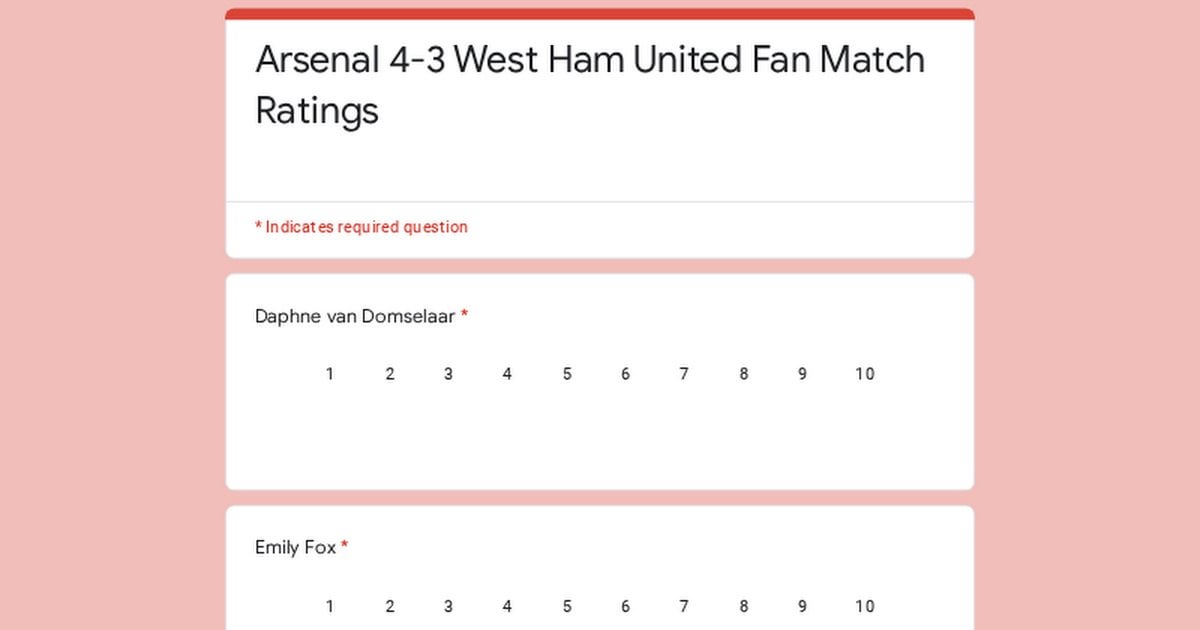Pick rating 5 for Daphne van Domselaar
Screen dimensions: 1200x630
[566, 374]
